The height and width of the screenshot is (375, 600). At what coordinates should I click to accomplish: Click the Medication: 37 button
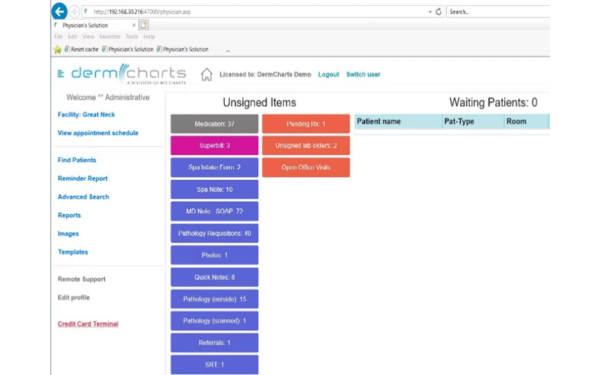214,124
